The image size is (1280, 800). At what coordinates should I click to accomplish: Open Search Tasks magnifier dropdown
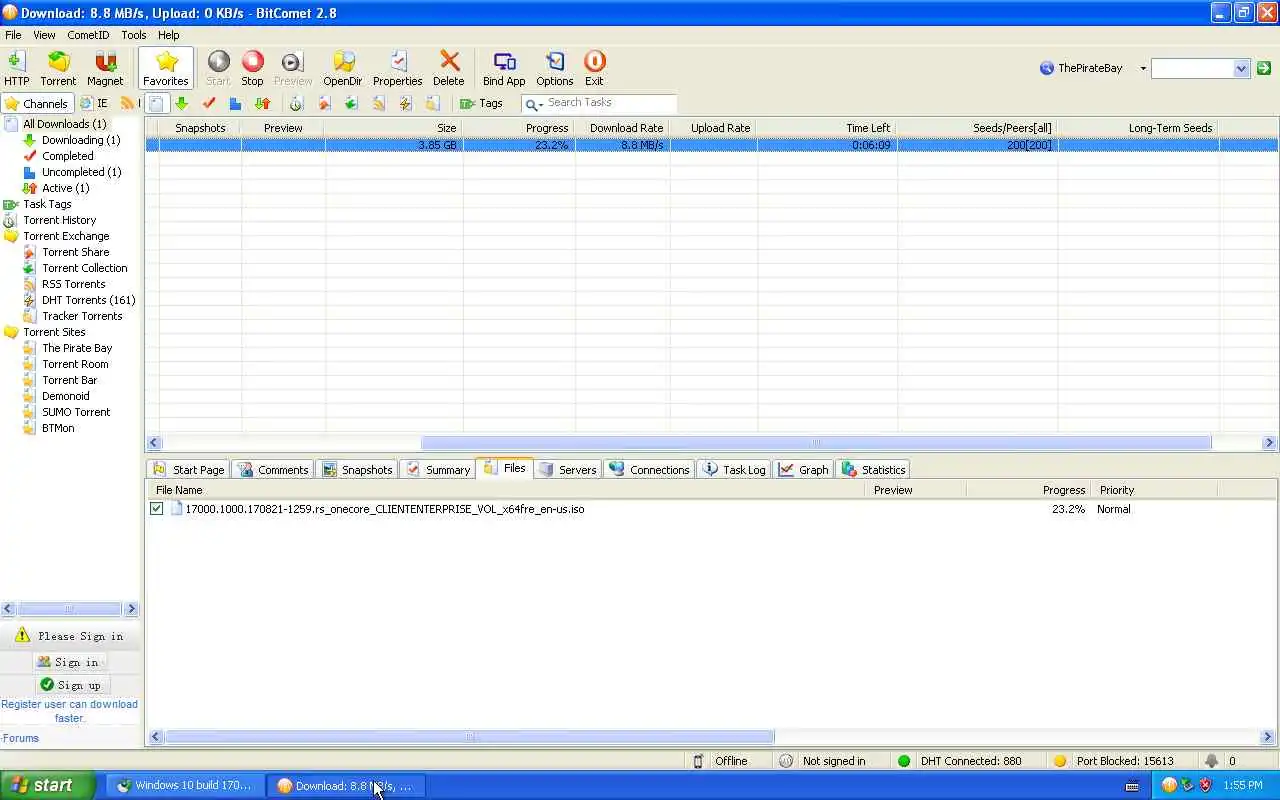(534, 103)
